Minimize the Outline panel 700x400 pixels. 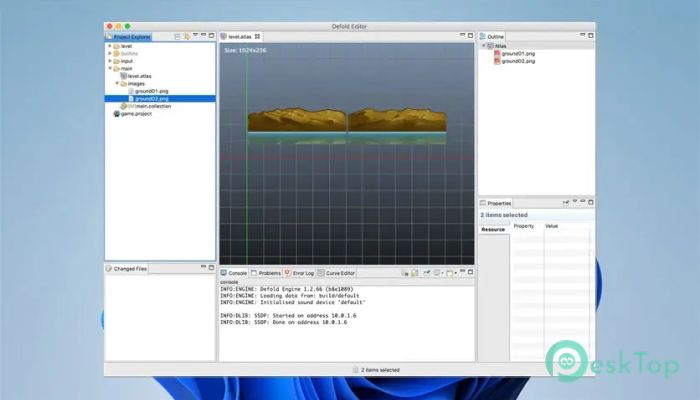[583, 35]
